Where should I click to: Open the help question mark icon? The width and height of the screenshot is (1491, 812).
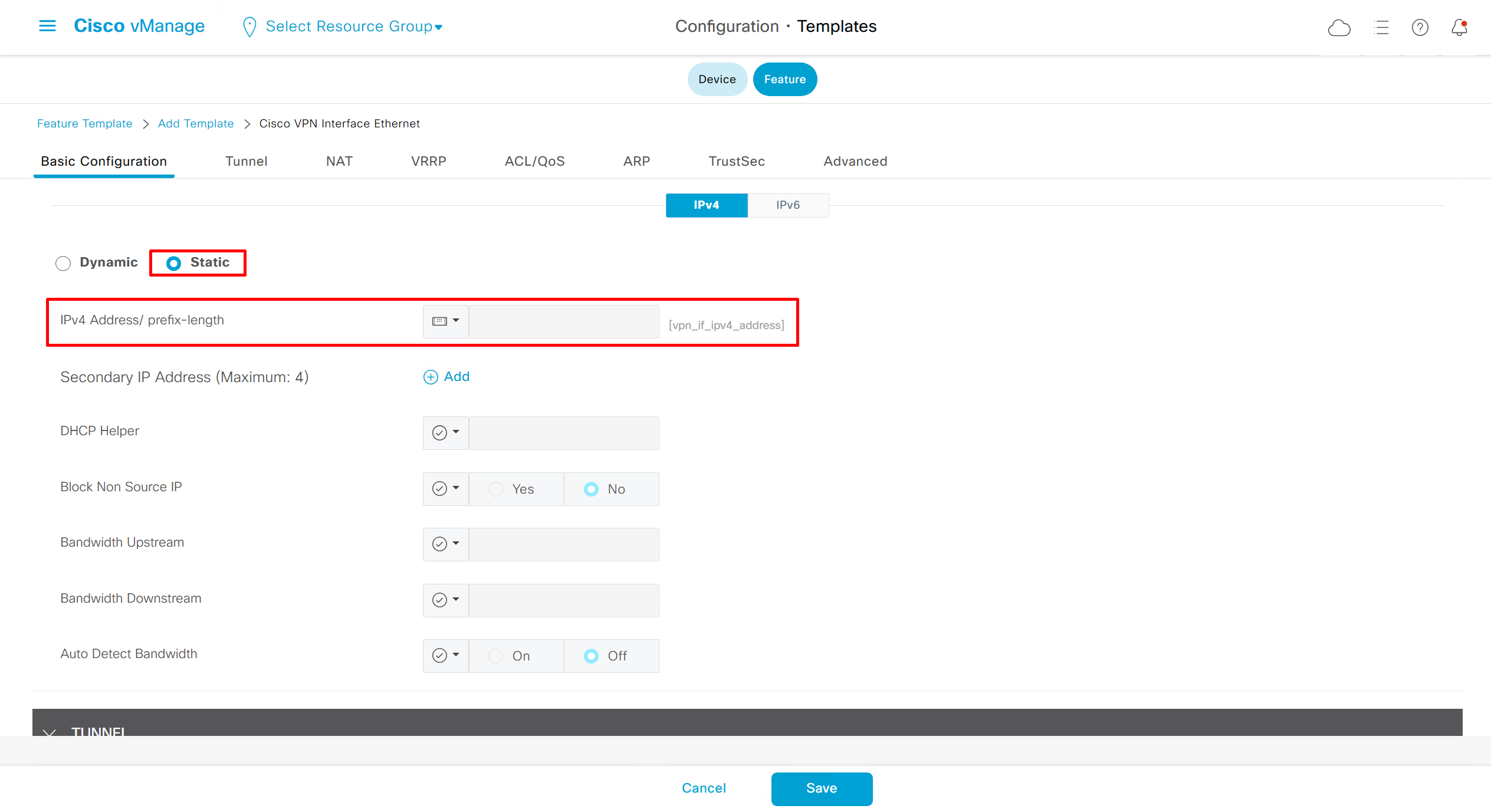coord(1420,27)
